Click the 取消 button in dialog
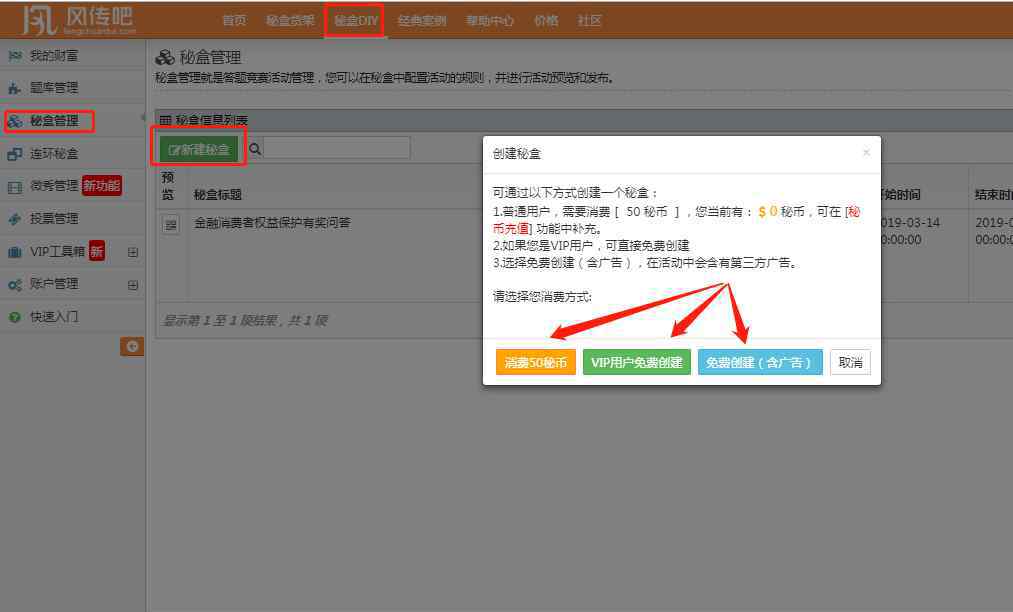1013x612 pixels. (x=850, y=363)
